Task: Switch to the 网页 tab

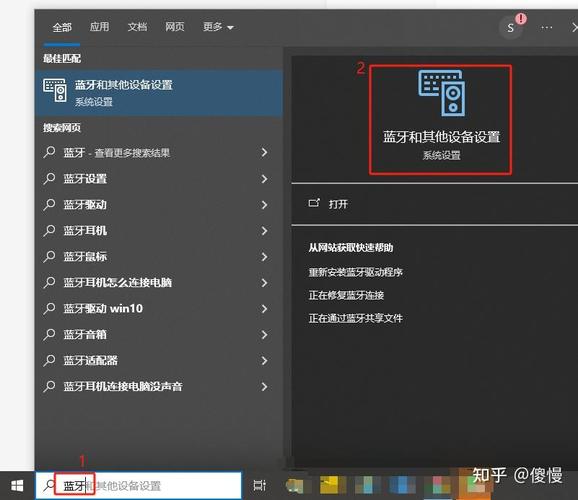Action: click(175, 27)
